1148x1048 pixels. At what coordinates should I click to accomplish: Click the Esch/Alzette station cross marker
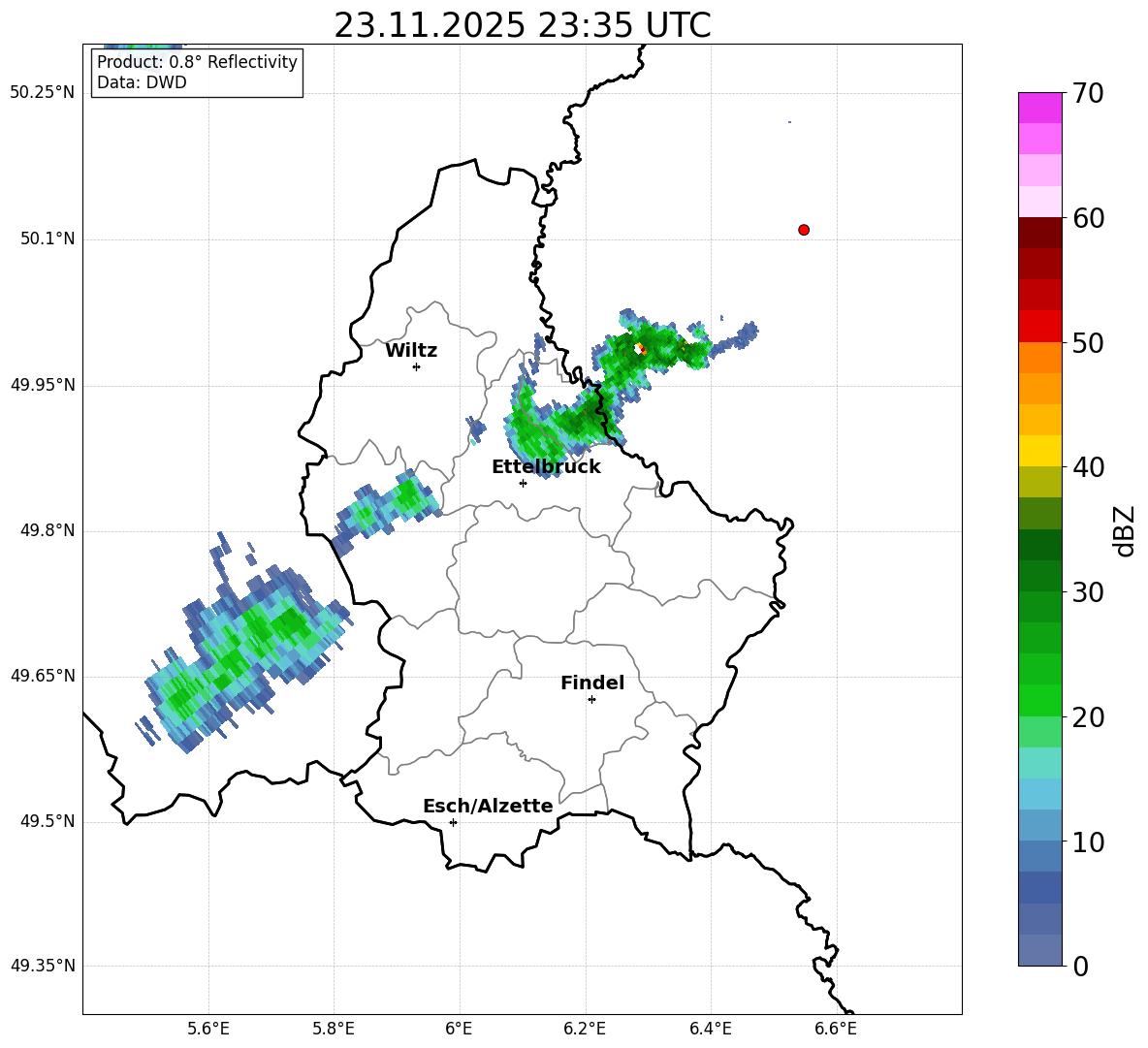pos(453,822)
